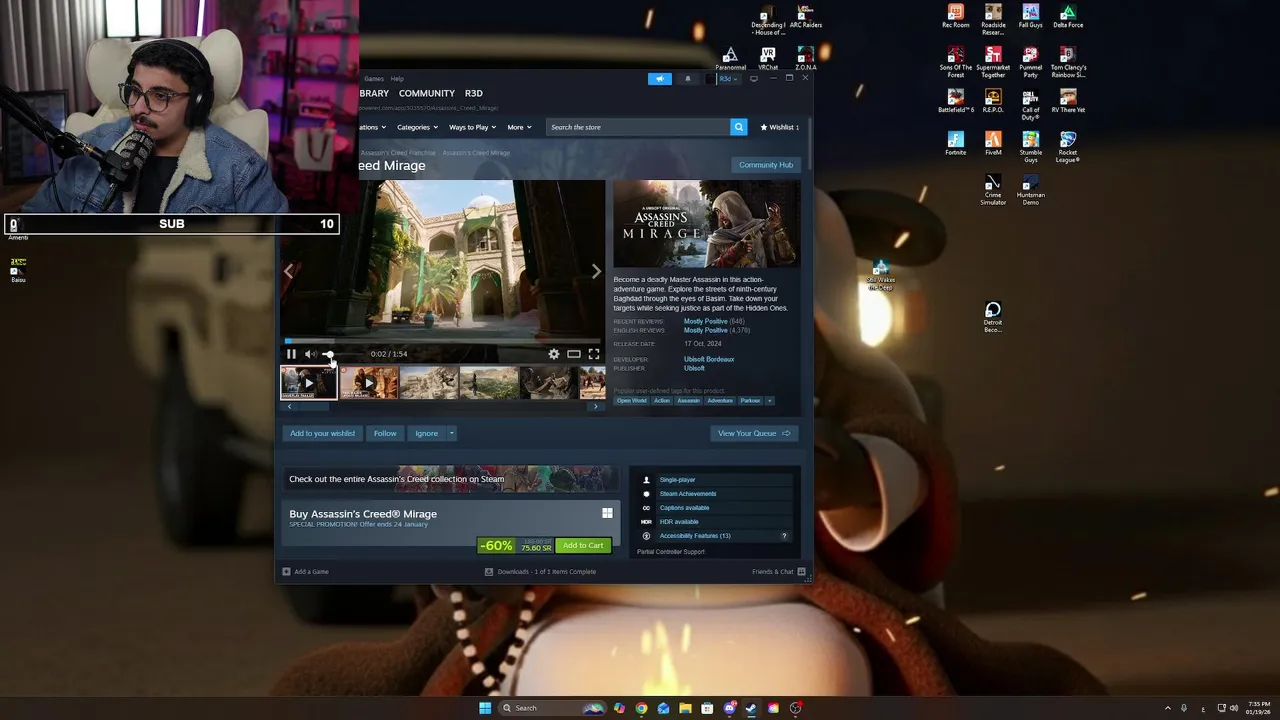1280x720 pixels.
Task: Enter fullscreen for the trailer
Action: [594, 354]
